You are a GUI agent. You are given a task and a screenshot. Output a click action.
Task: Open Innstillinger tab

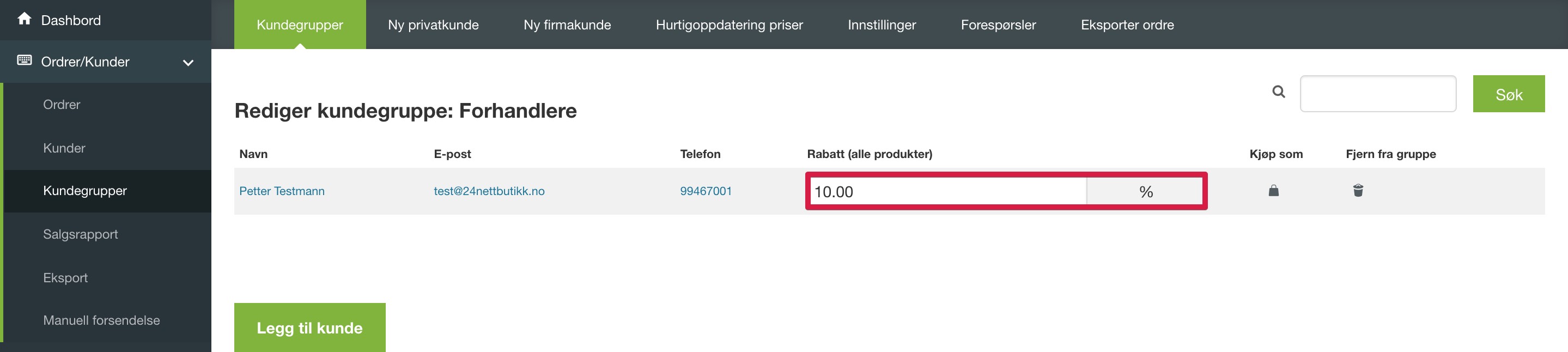882,25
